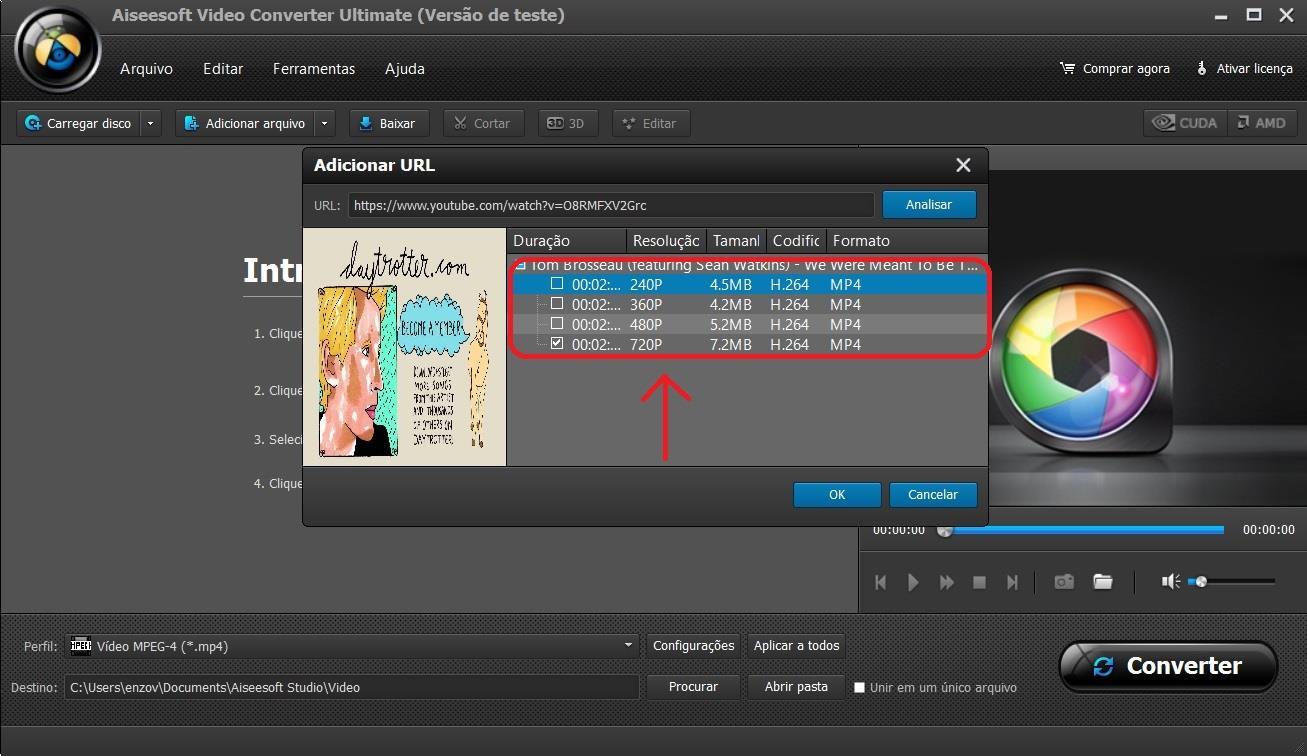
Task: Open the Adicionar arquivo dropdown arrow
Action: click(x=324, y=122)
